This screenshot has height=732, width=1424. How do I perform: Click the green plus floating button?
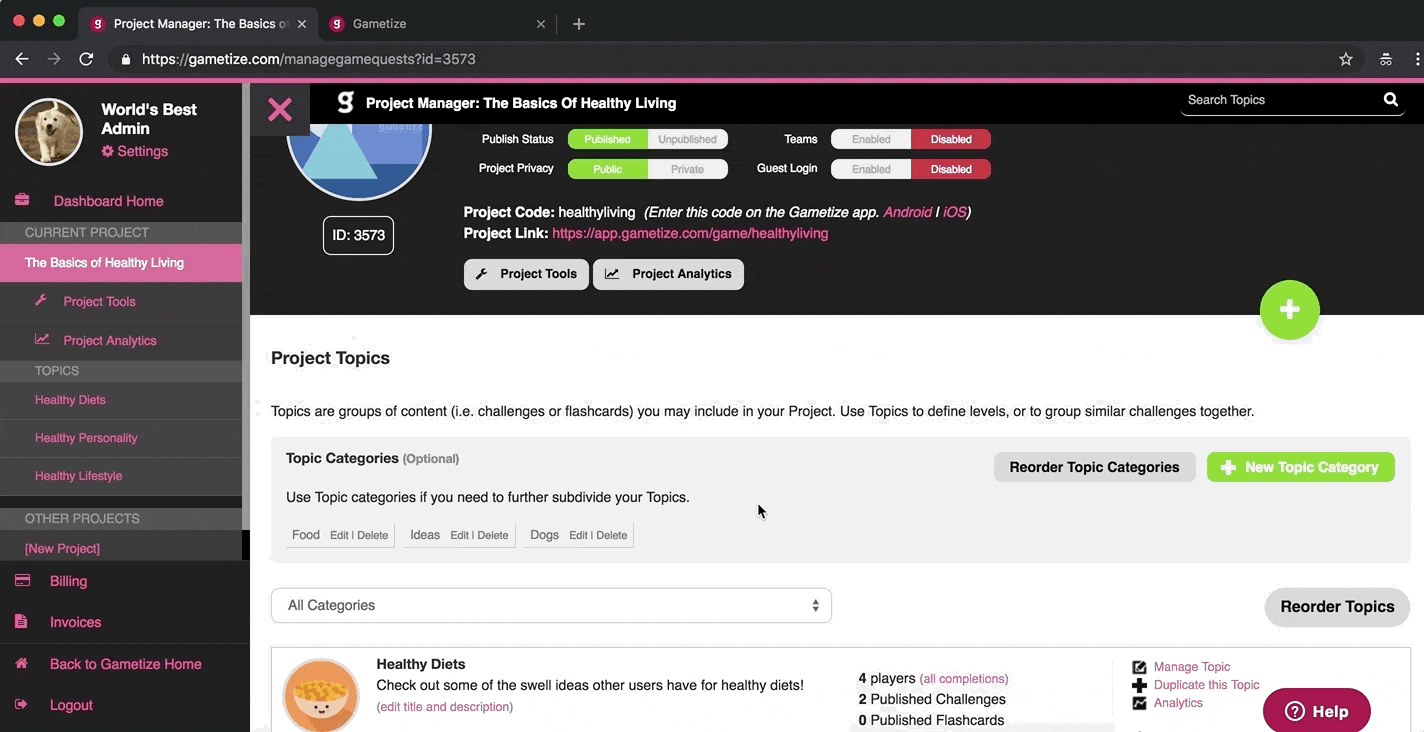click(x=1289, y=310)
